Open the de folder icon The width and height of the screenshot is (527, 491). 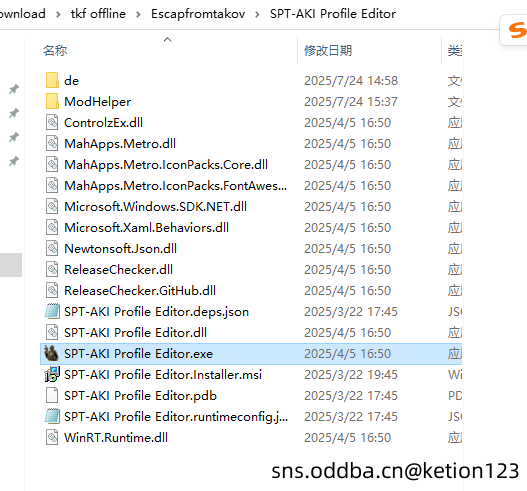pos(52,80)
